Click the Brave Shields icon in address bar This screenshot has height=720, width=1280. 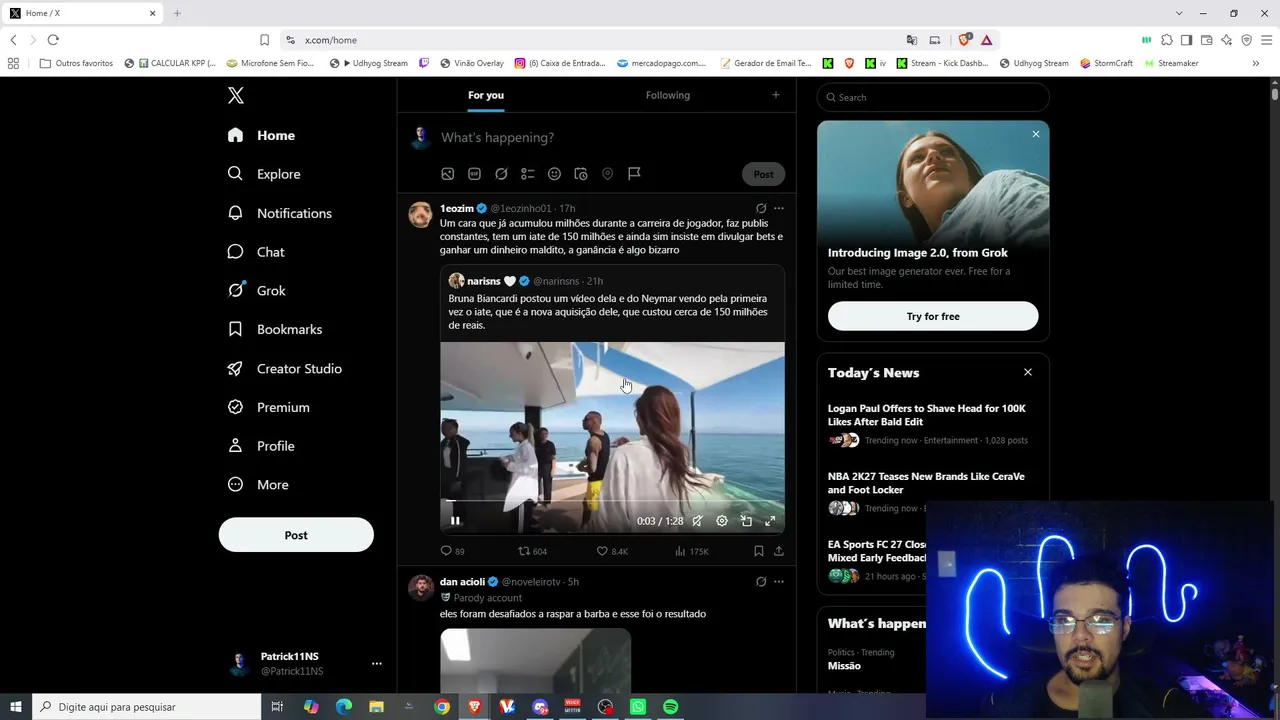[x=964, y=40]
